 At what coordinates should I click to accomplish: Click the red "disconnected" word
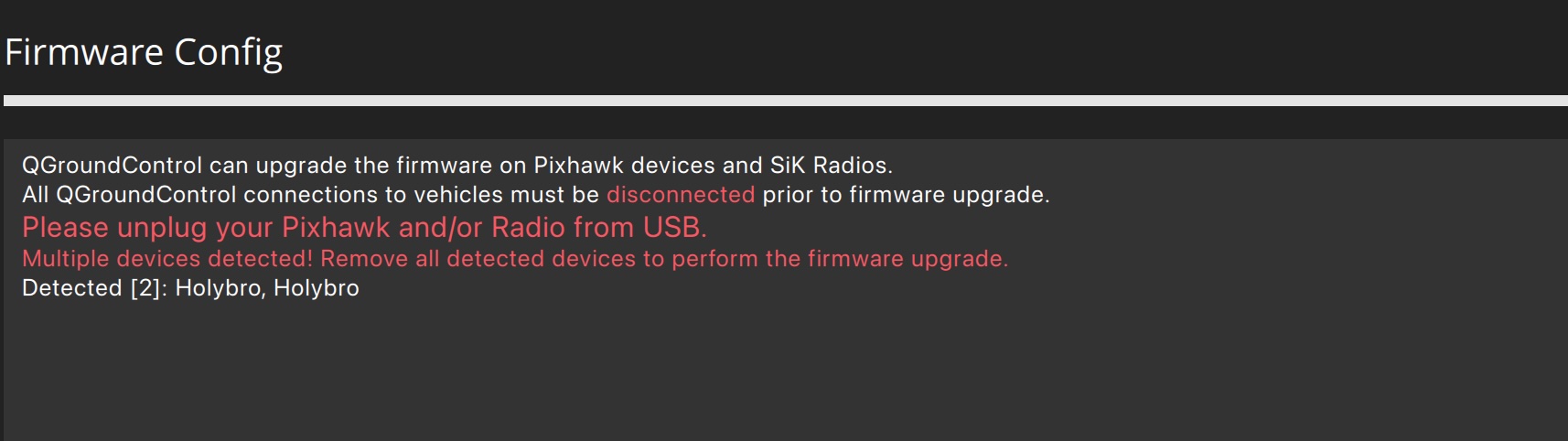click(x=681, y=195)
